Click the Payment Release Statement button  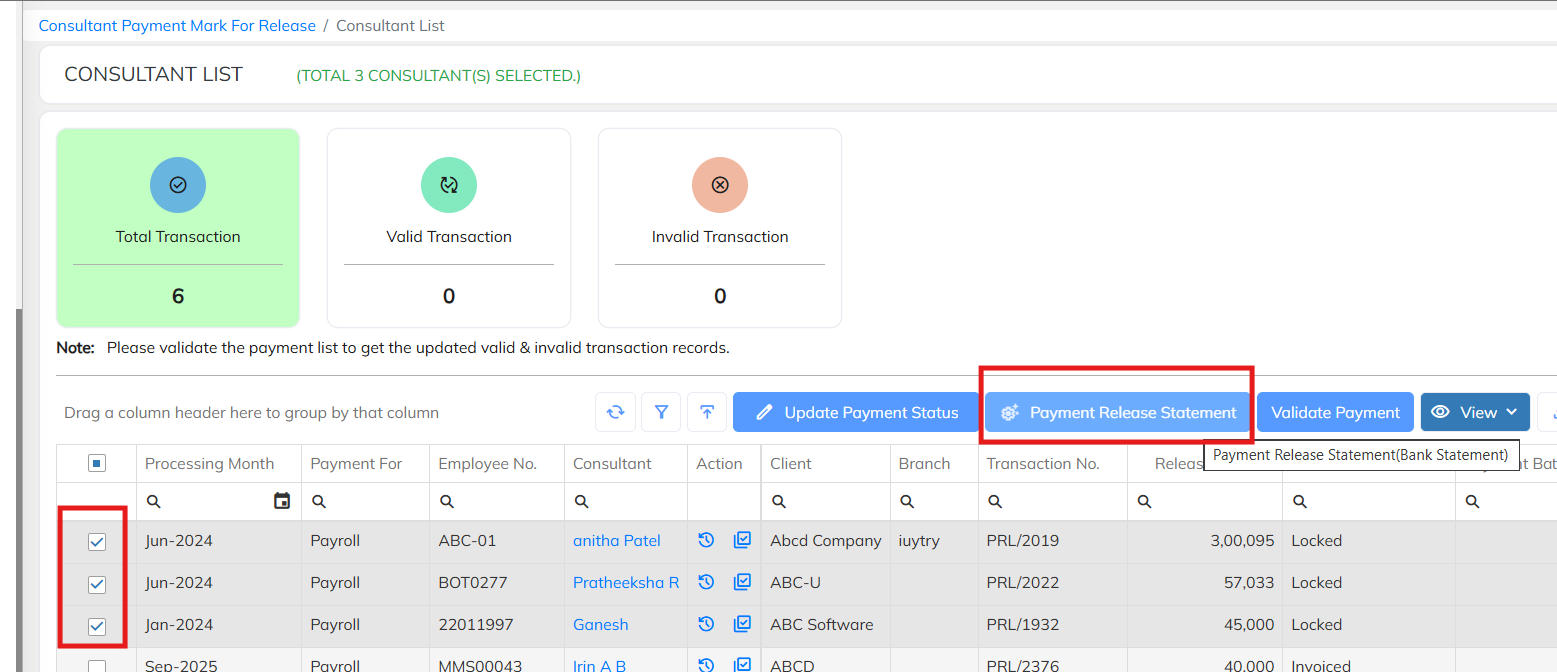[x=1119, y=412]
